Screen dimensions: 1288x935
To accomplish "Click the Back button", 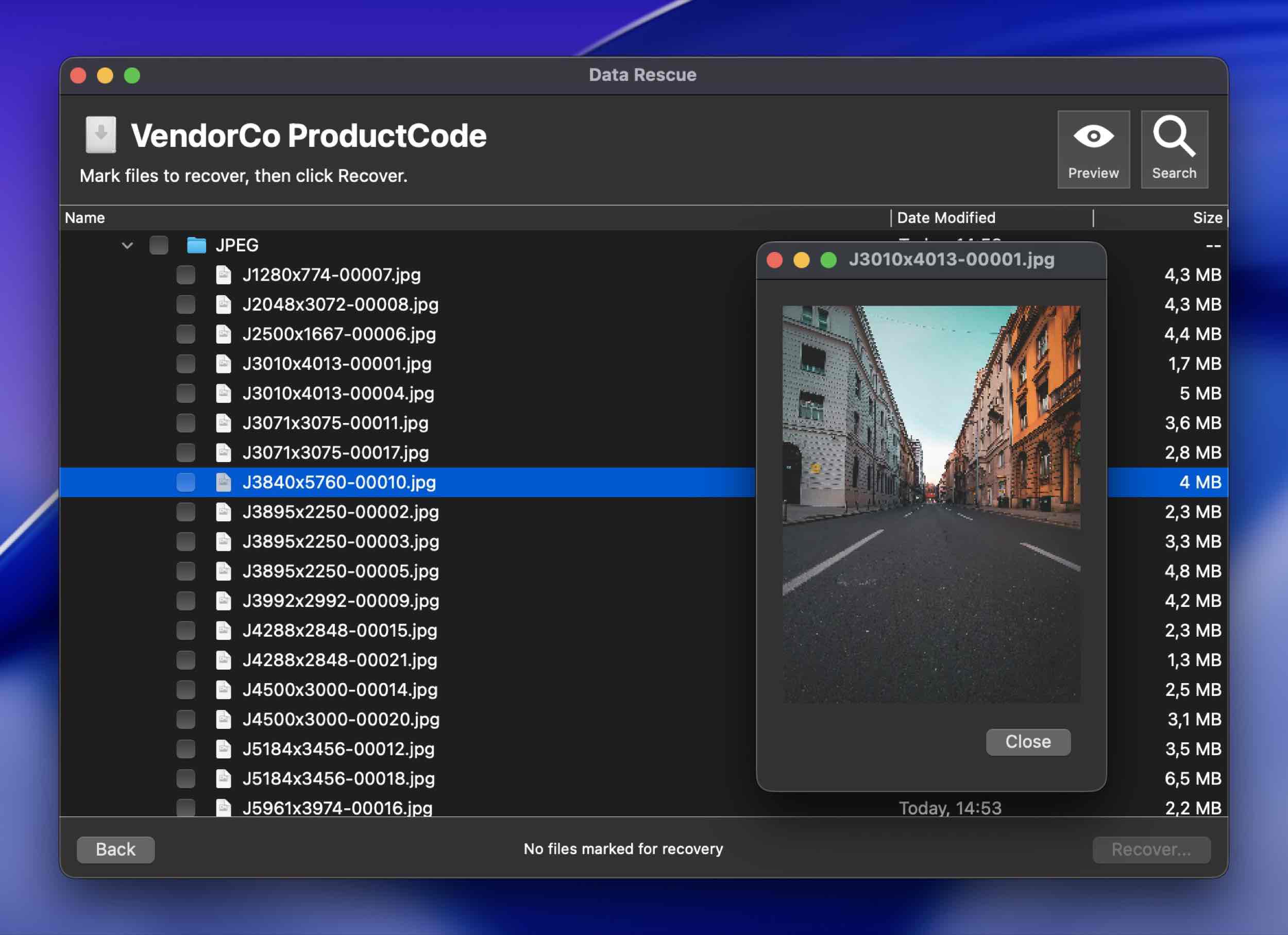I will point(116,848).
